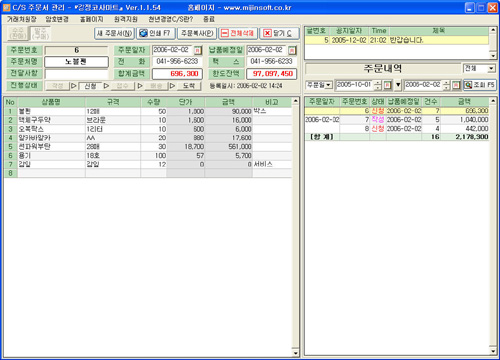Click the 상태 header in order history

[x=378, y=101]
